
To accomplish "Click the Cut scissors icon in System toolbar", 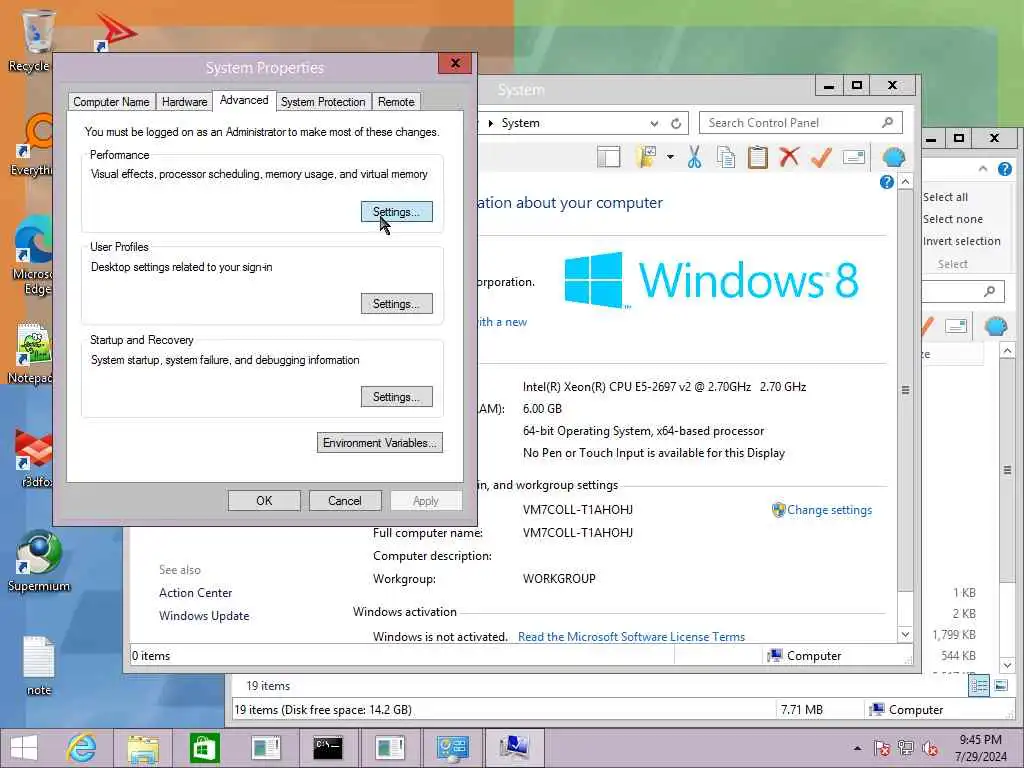I will (694, 157).
